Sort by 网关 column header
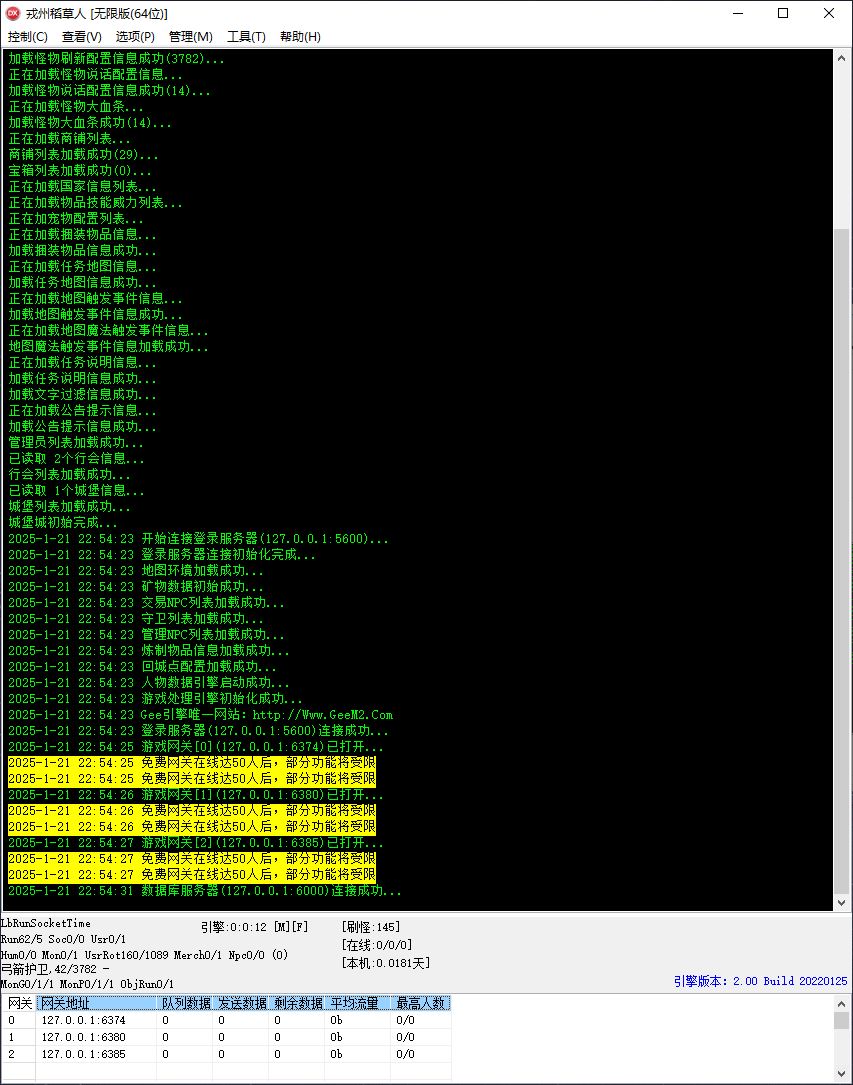 click(19, 1003)
